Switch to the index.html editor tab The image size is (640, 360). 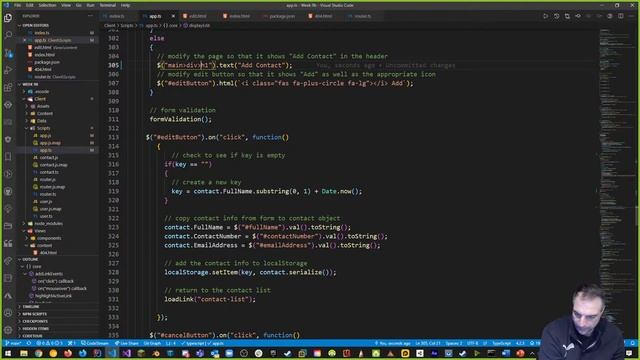tap(239, 16)
